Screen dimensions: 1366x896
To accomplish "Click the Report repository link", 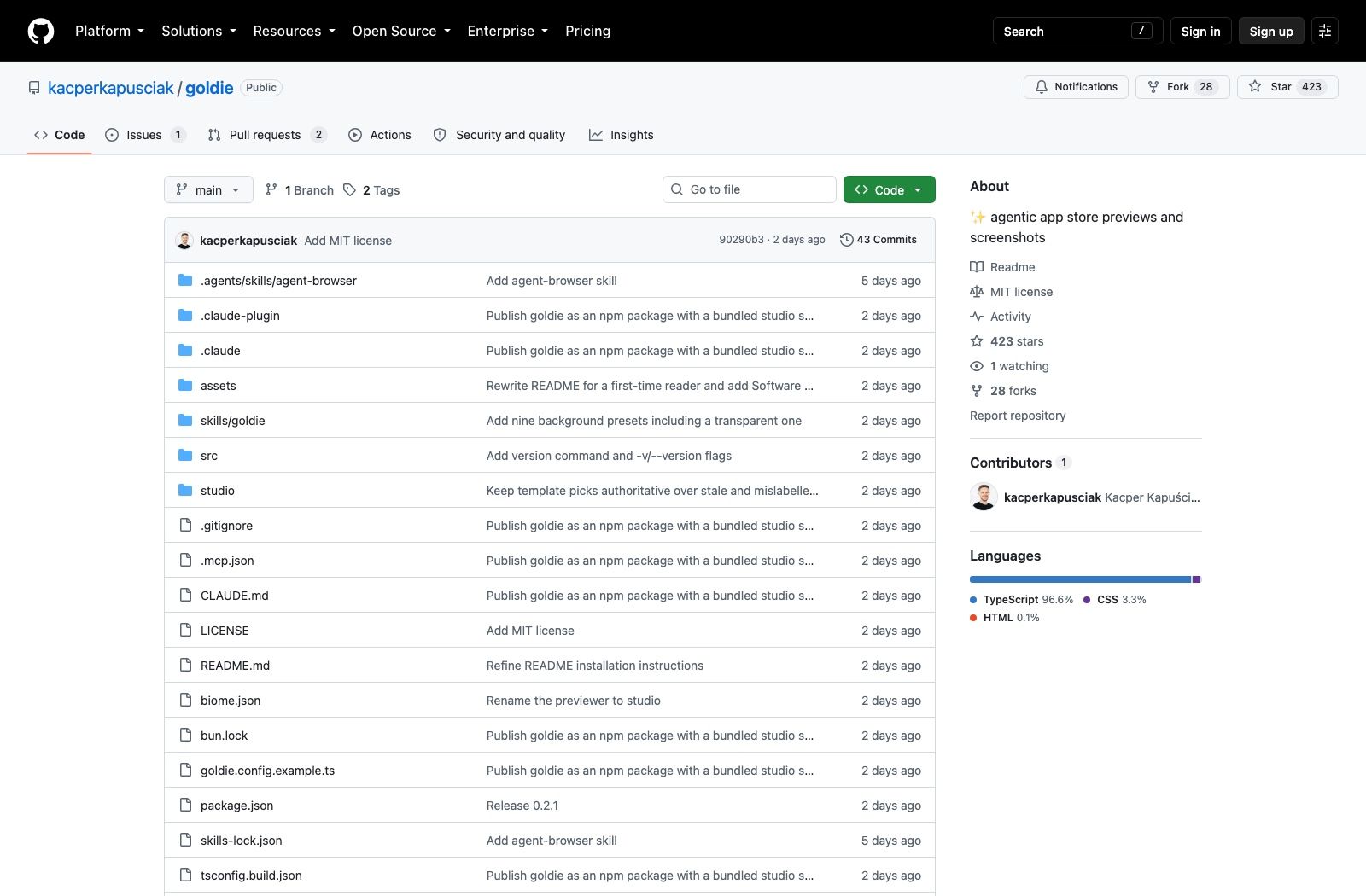I will [1018, 416].
